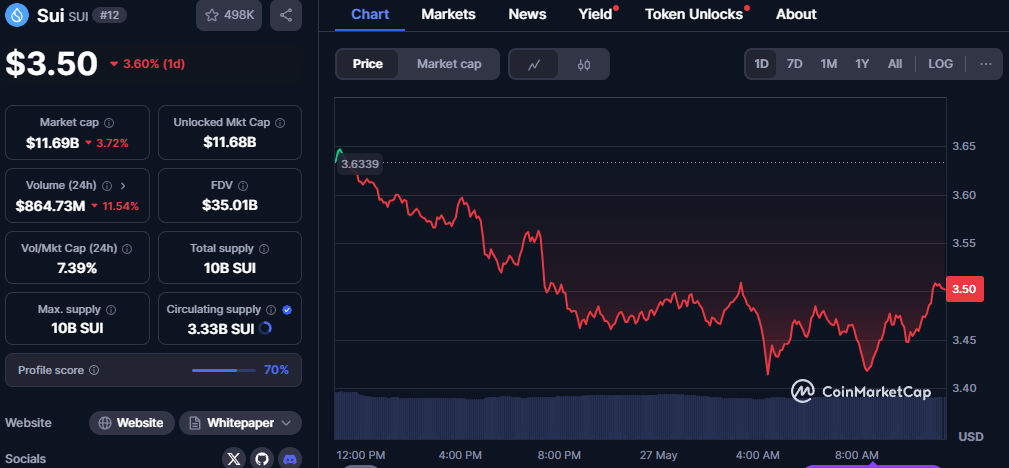This screenshot has height=468, width=1009.
Task: Click the $3.50 headline price
Action: pyautogui.click(x=51, y=64)
